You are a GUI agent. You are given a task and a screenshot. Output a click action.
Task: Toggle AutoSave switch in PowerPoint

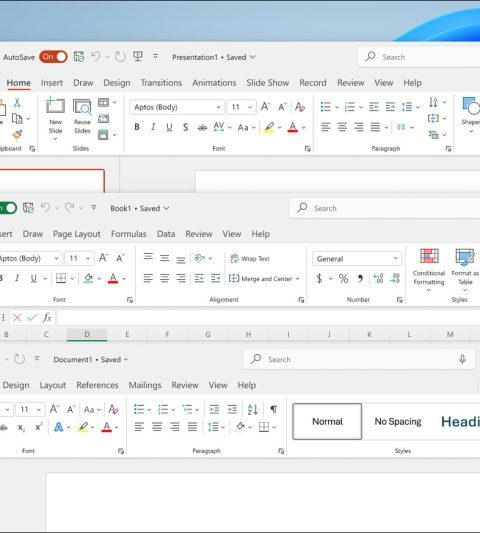coord(53,57)
